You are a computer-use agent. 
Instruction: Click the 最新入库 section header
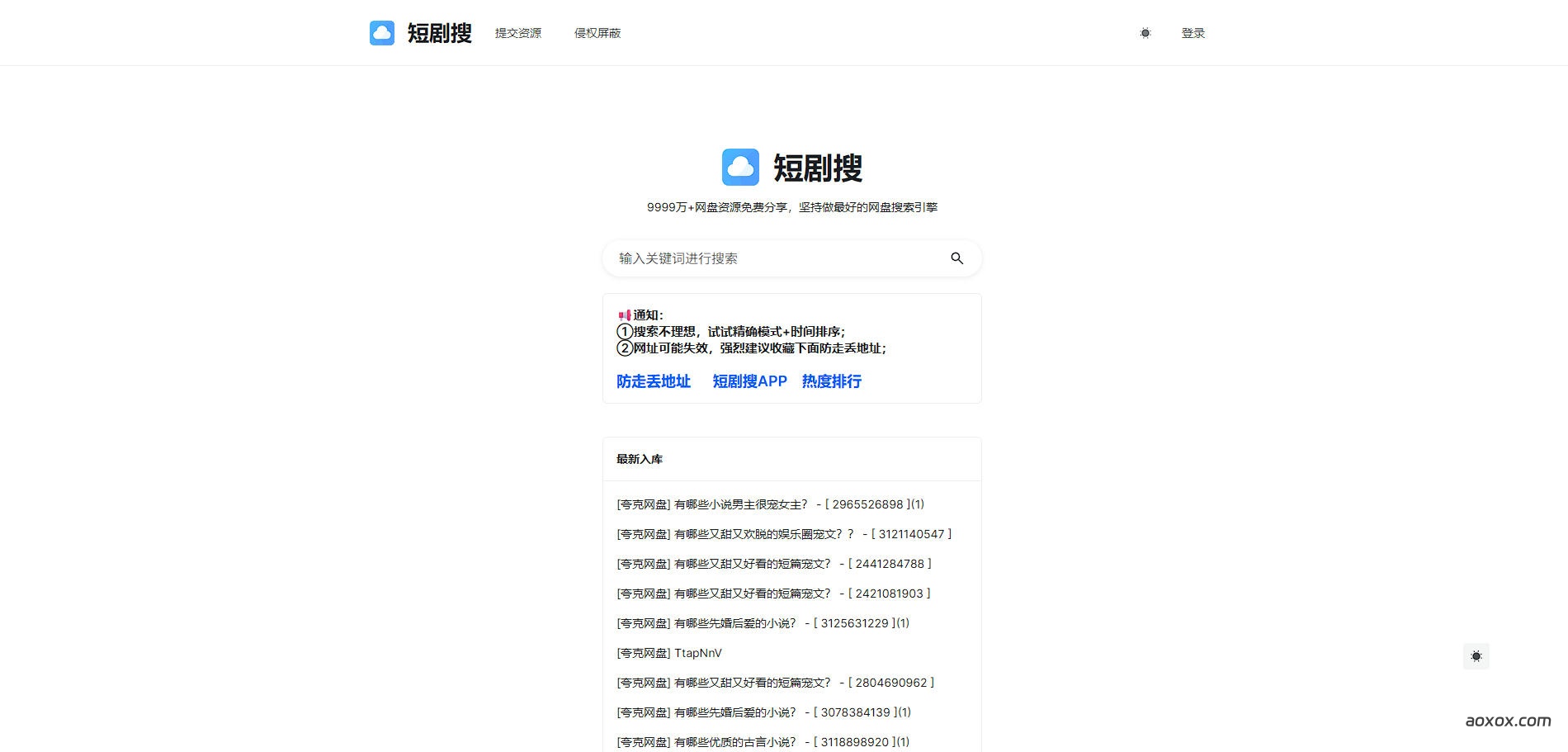click(638, 459)
